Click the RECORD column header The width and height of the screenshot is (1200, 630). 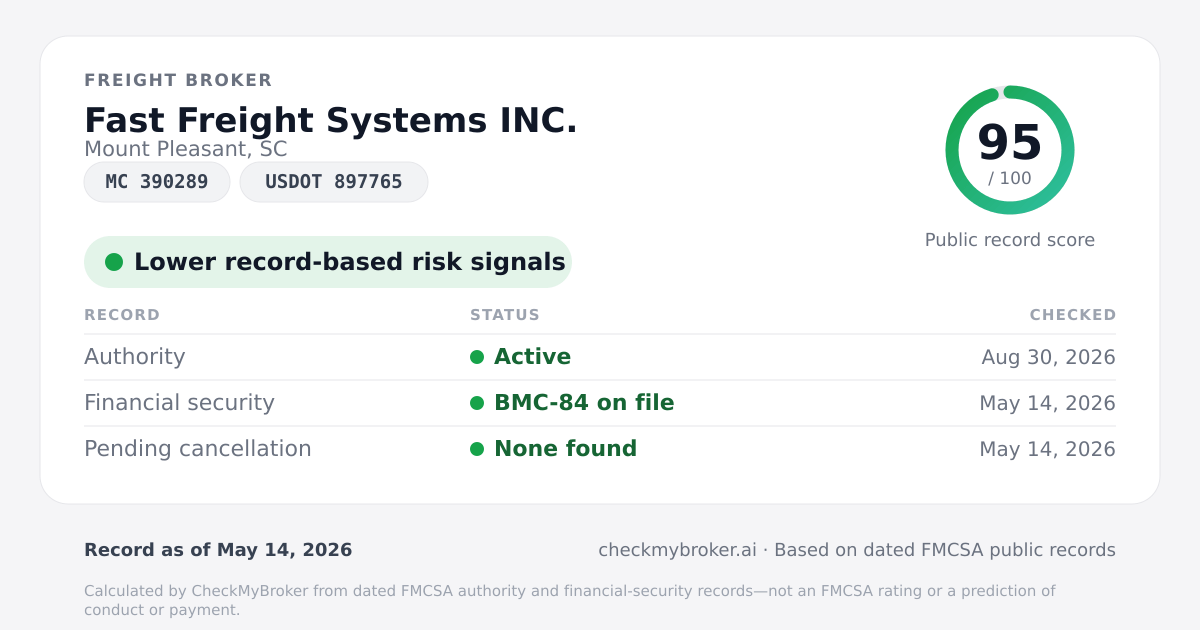pyautogui.click(x=122, y=315)
